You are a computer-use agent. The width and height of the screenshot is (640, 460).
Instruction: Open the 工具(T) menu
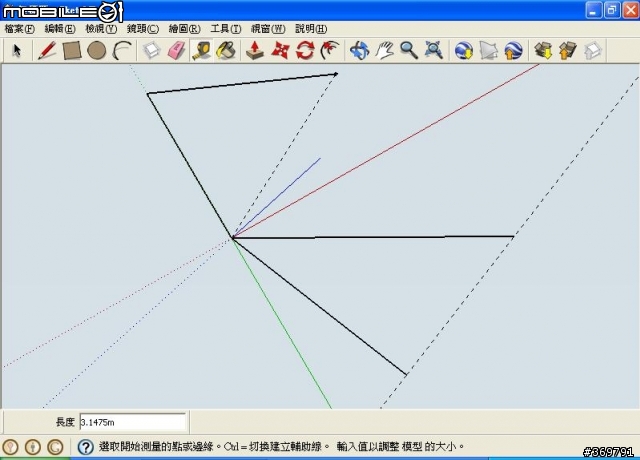(x=226, y=29)
